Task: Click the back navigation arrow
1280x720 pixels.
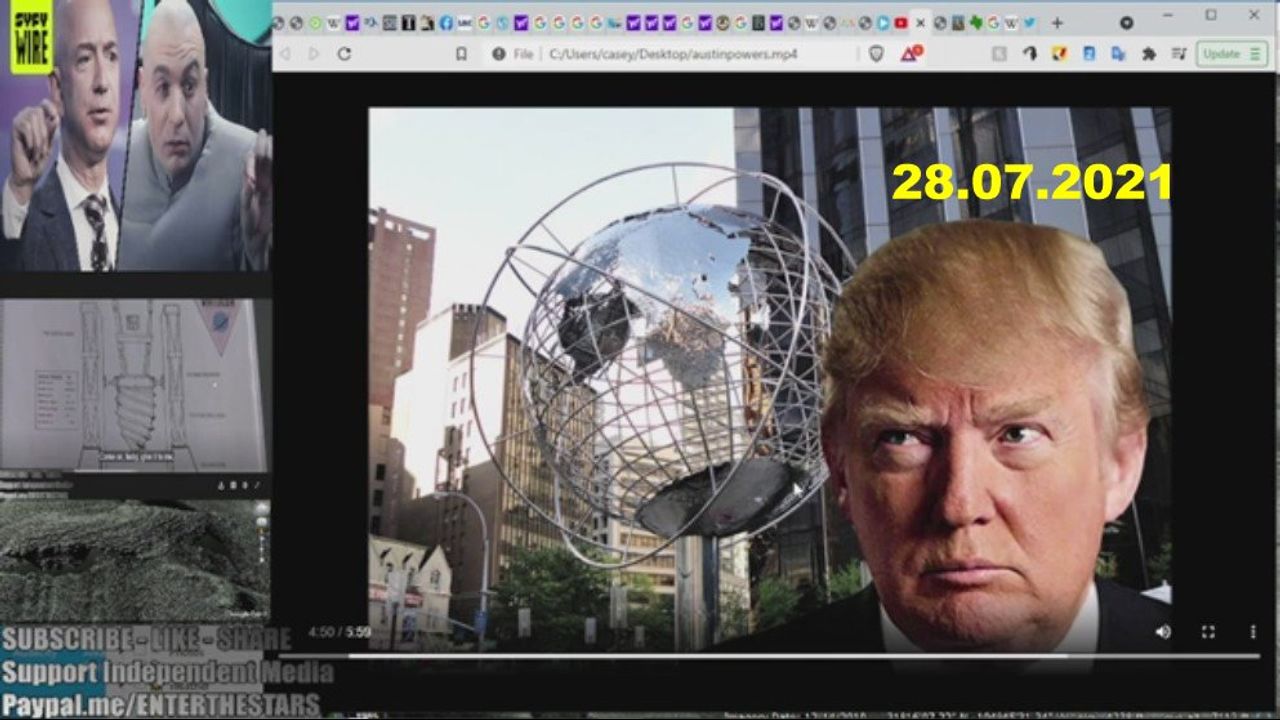Action: (285, 54)
